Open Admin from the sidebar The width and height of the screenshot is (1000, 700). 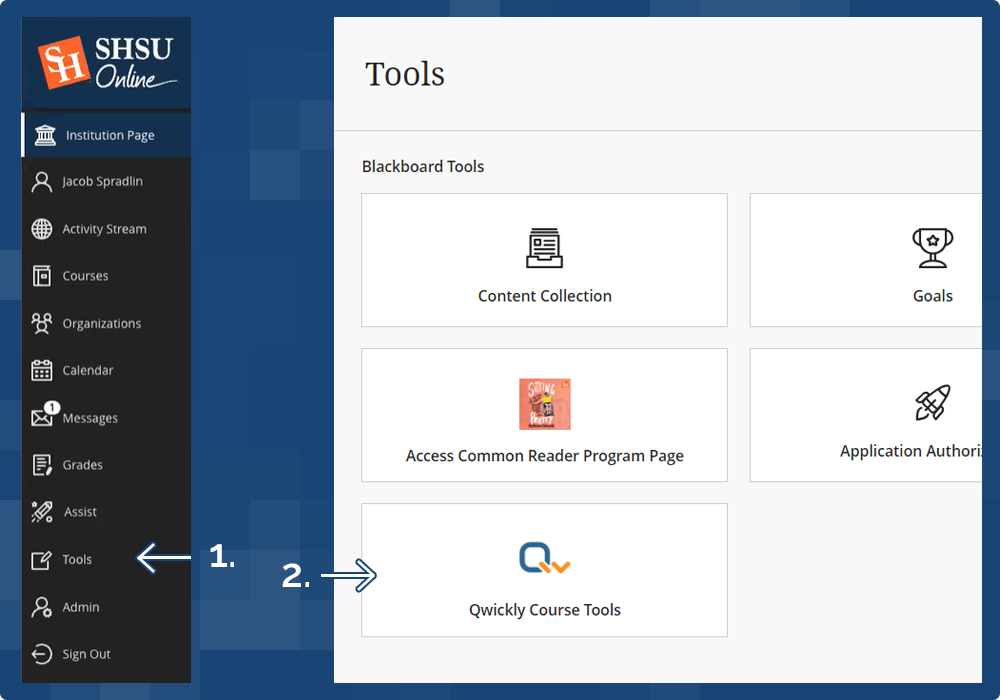[x=107, y=607]
